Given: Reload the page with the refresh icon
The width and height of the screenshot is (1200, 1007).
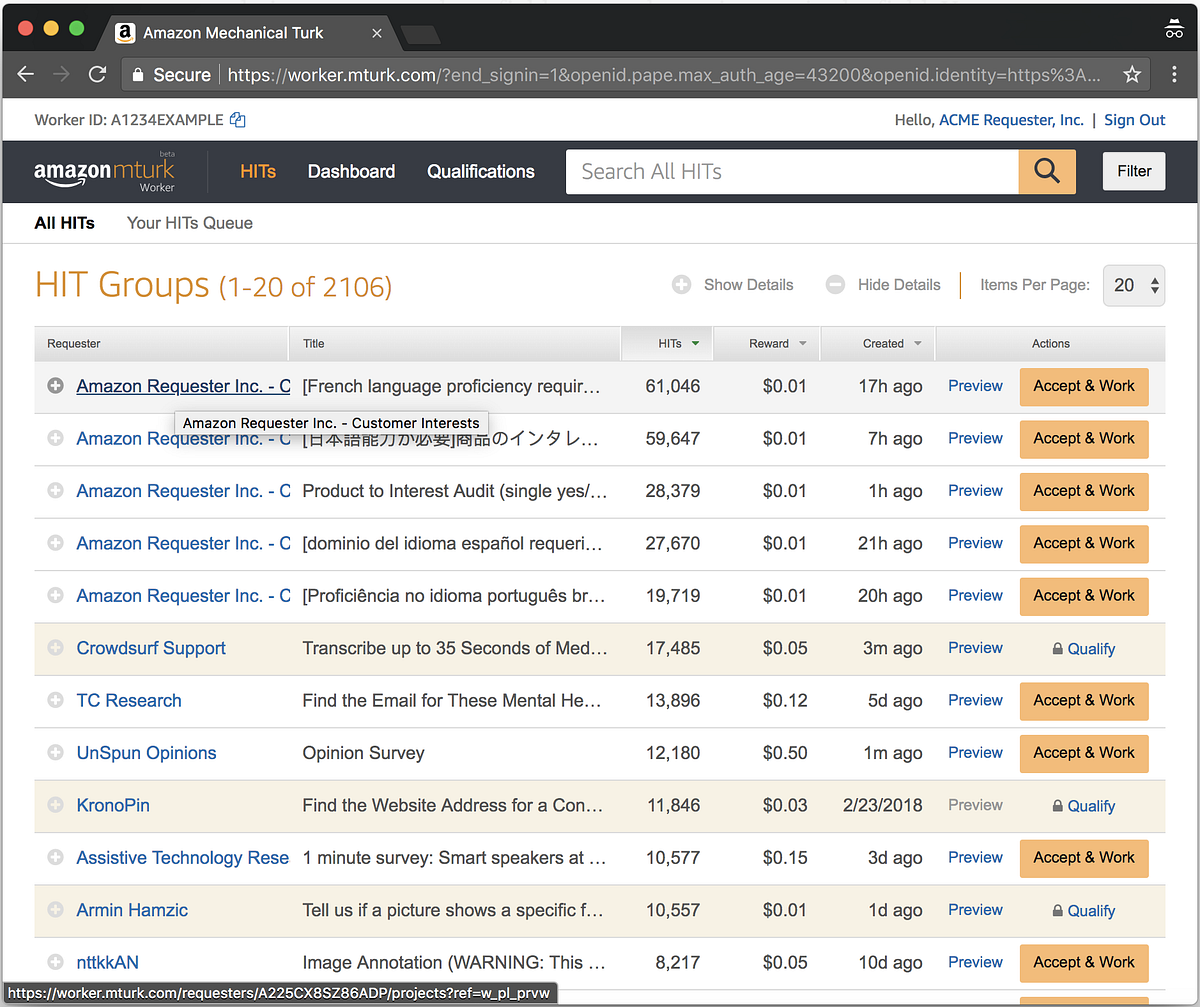Looking at the screenshot, I should pyautogui.click(x=97, y=74).
